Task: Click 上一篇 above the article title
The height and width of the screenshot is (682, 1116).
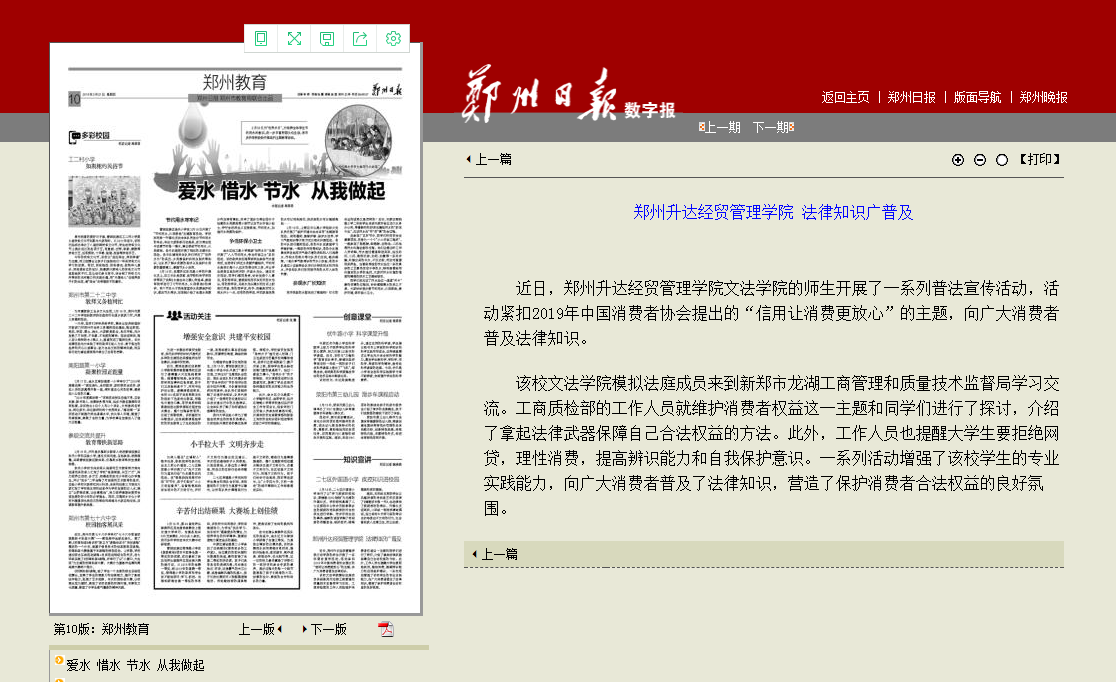Action: 491,159
